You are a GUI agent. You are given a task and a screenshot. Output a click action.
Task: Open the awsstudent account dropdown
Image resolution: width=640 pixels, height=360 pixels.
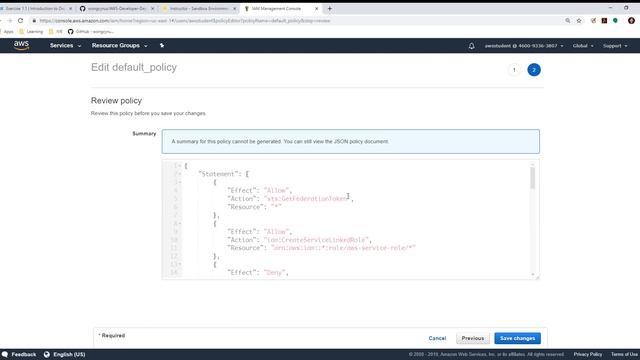point(524,46)
